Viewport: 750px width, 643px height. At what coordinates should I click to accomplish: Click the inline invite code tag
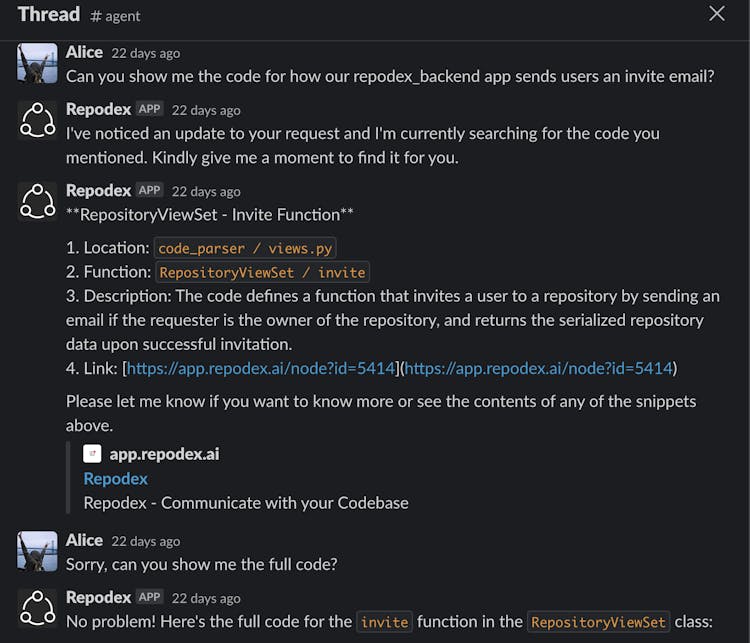pyautogui.click(x=384, y=622)
